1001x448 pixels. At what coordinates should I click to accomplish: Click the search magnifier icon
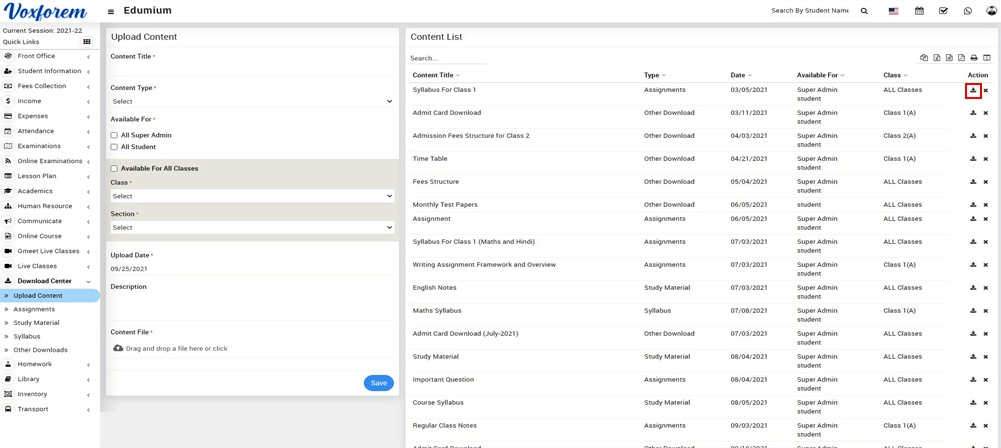(864, 11)
